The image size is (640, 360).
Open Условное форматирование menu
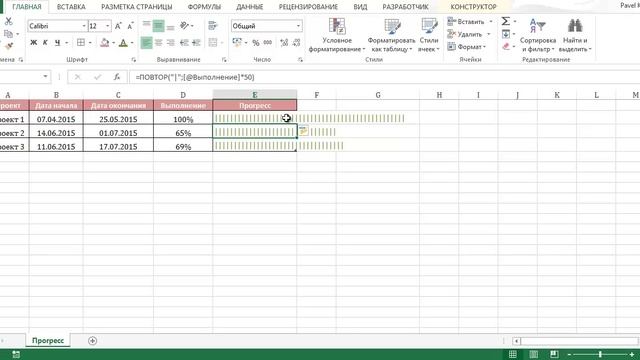[x=337, y=35]
